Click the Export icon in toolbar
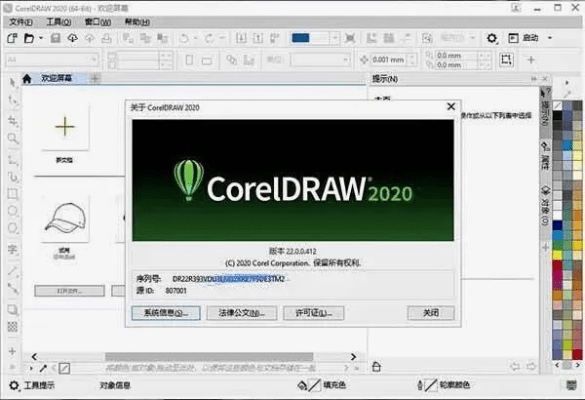Viewport: 585px width, 400px height. (x=258, y=38)
